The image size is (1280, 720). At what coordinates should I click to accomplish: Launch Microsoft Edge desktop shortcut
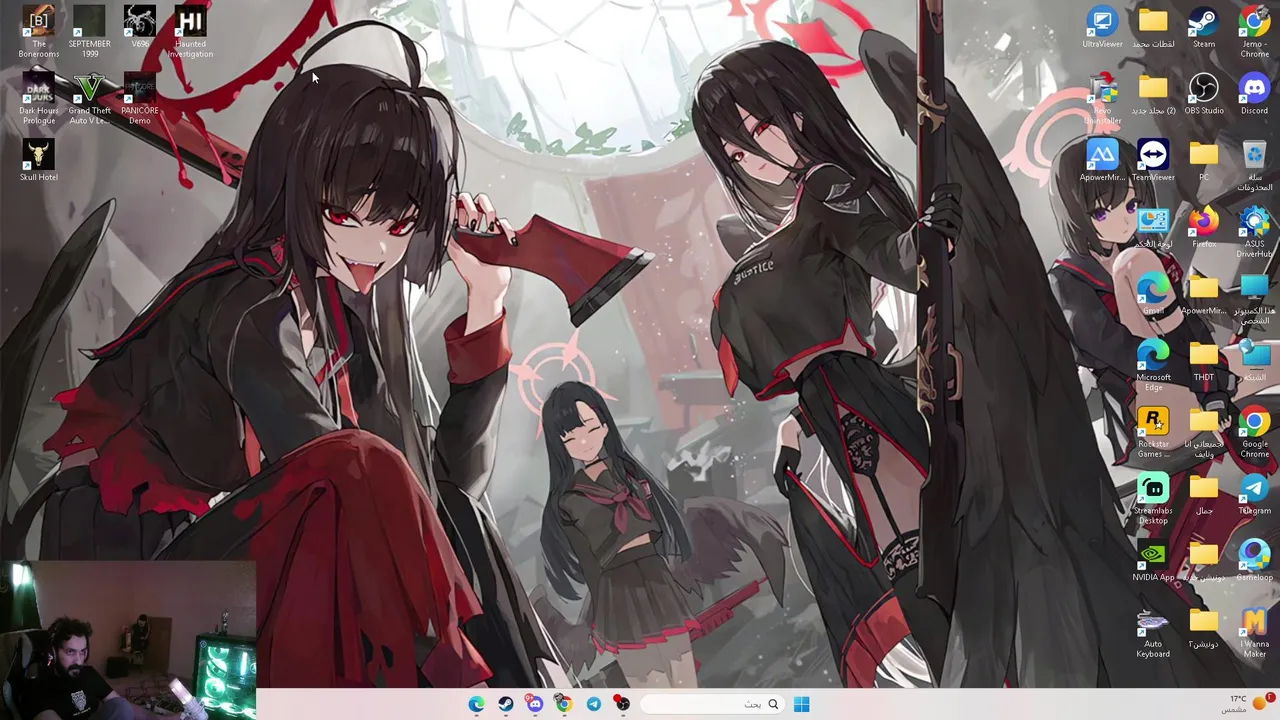[x=1153, y=366]
